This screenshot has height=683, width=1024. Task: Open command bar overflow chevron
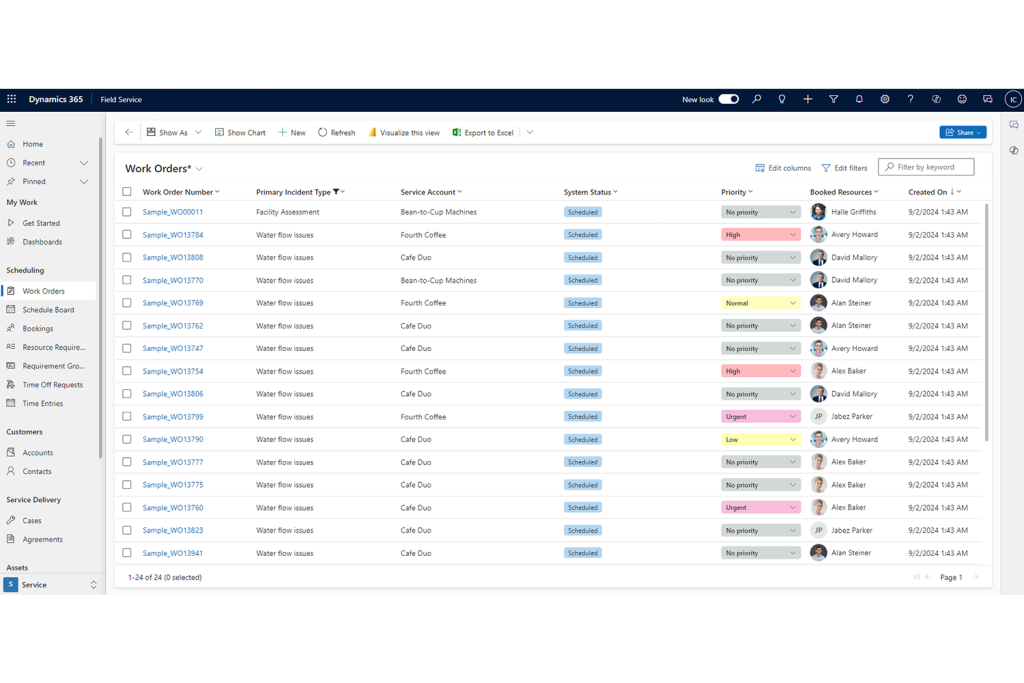pyautogui.click(x=530, y=132)
